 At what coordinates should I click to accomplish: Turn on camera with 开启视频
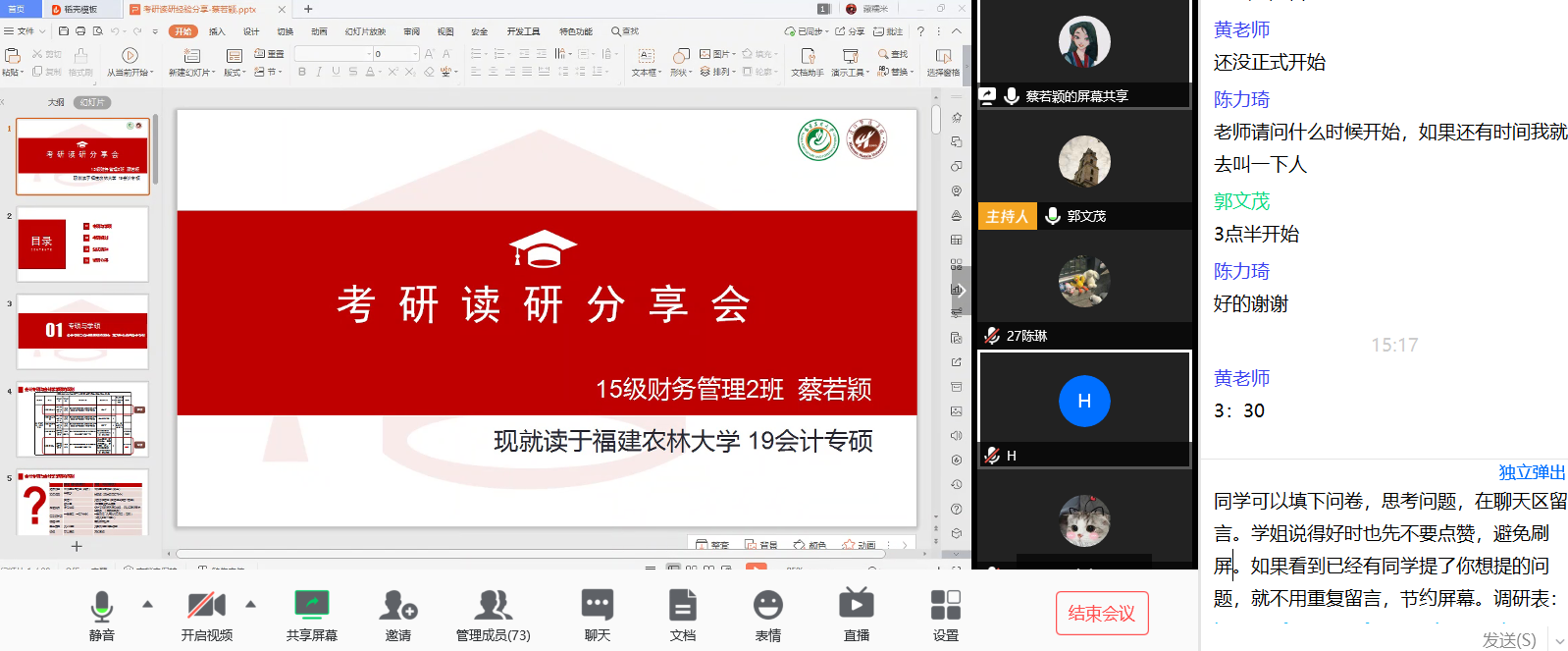[206, 606]
